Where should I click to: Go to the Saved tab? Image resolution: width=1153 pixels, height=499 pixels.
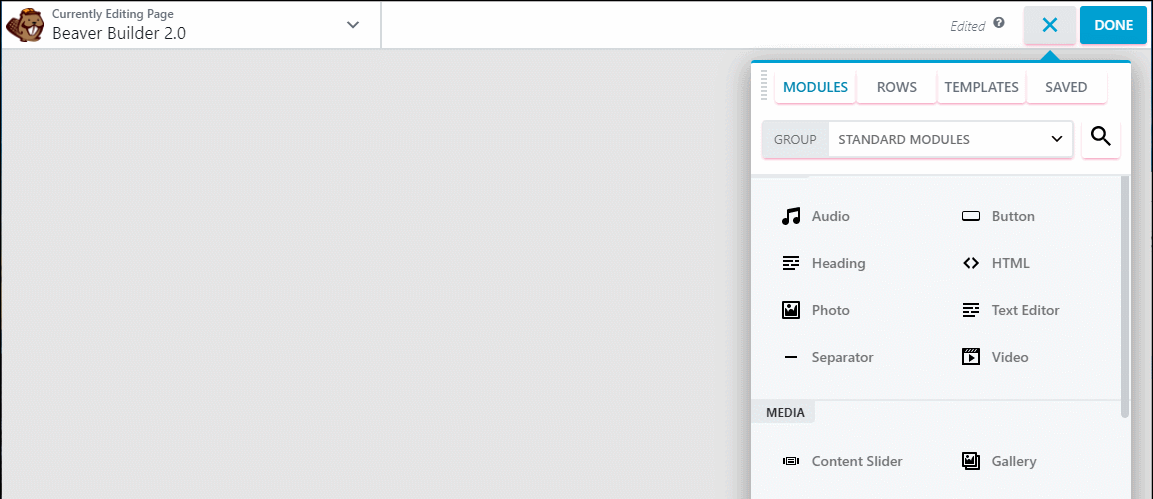tap(1066, 87)
